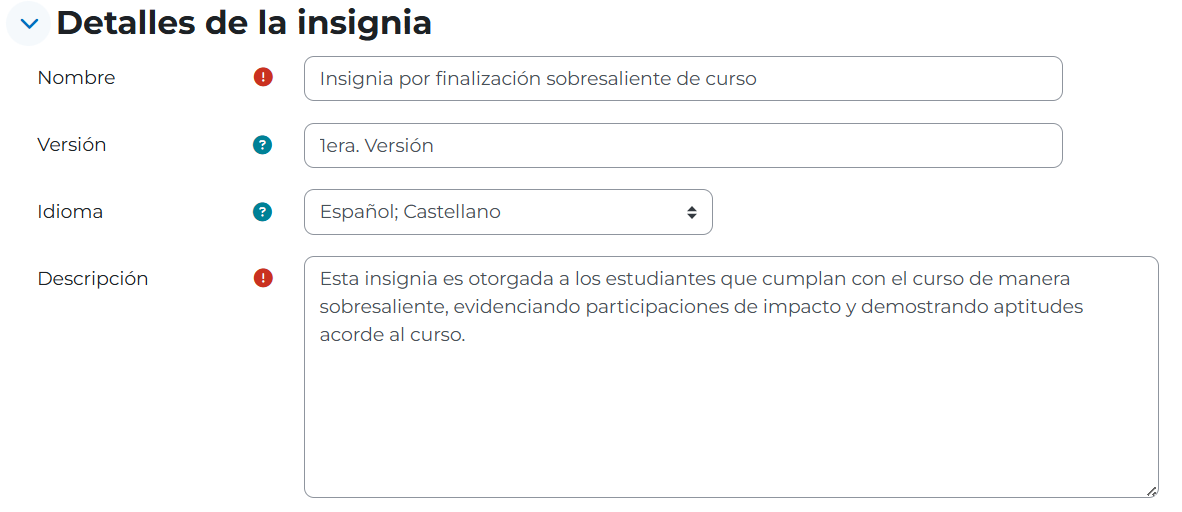Open the help icon next to Idioma
The height and width of the screenshot is (512, 1182).
click(x=262, y=212)
